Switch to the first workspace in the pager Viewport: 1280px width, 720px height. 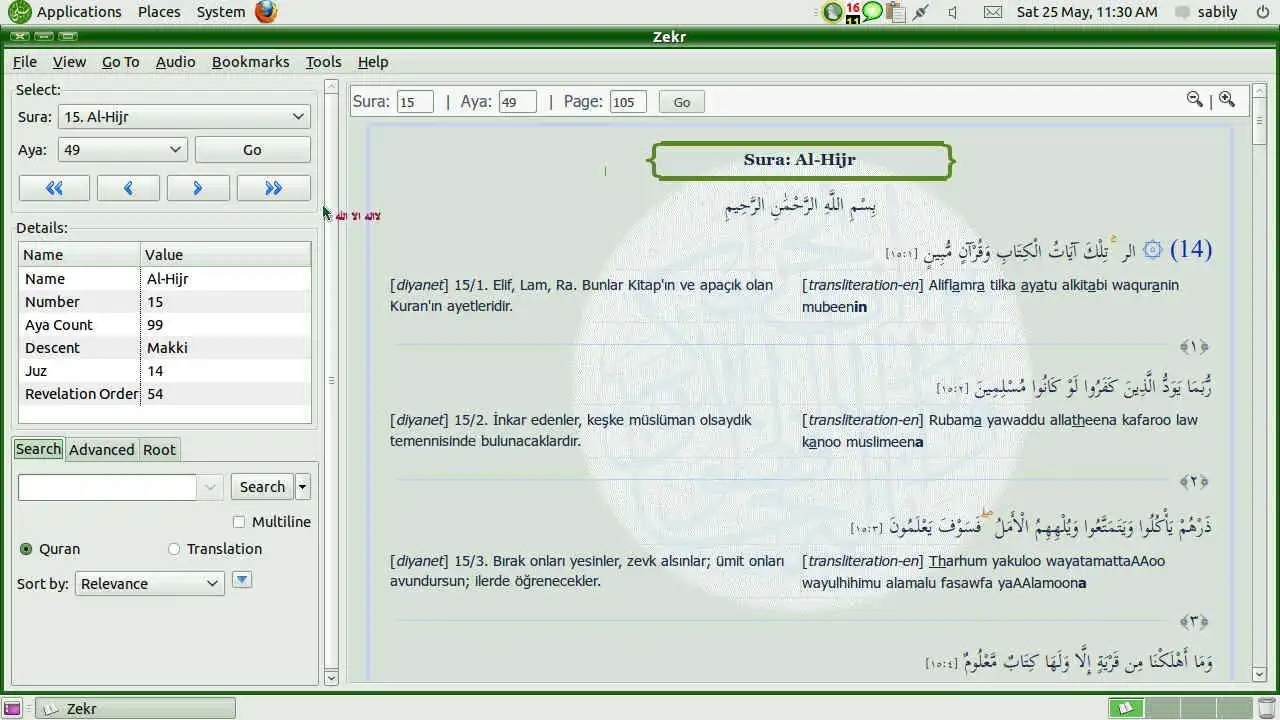tap(1126, 708)
